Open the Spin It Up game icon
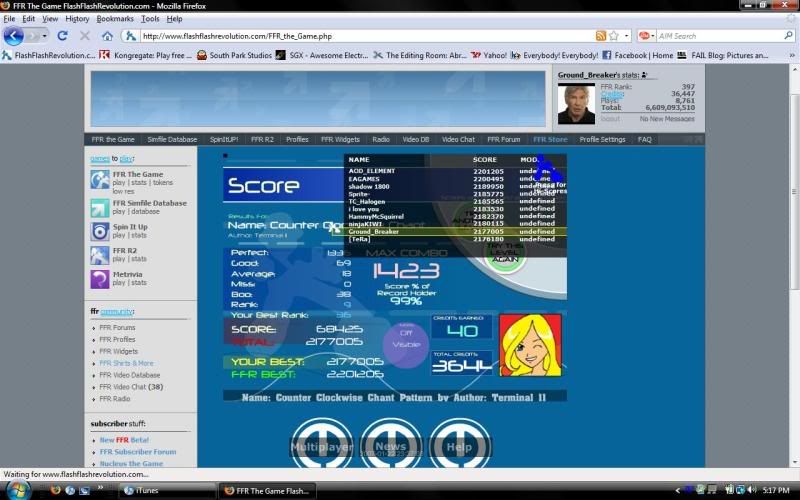This screenshot has height=500, width=800. [x=100, y=231]
